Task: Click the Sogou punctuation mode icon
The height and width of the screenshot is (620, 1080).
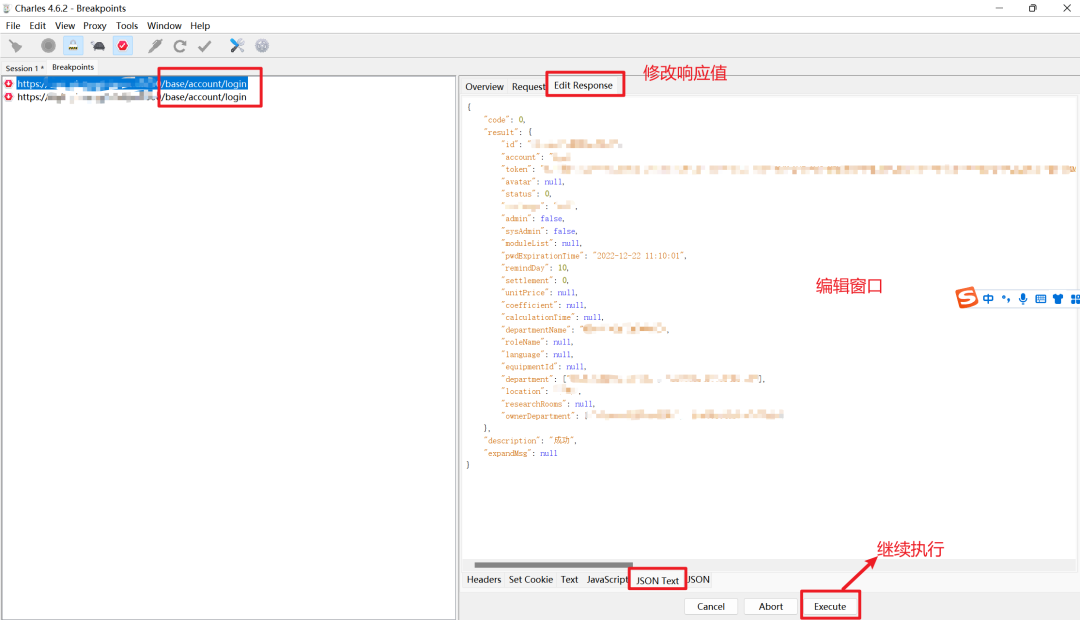Action: 1006,298
